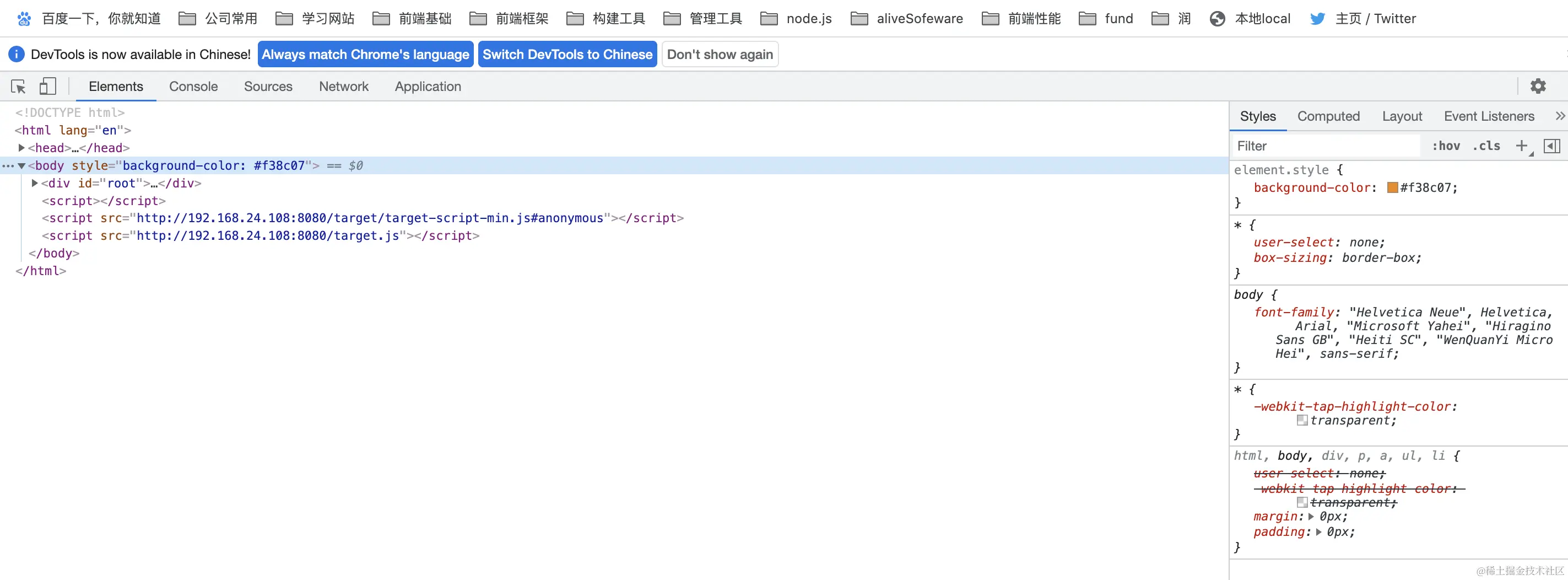Select the Styles pane tab
Image resolution: width=1568 pixels, height=580 pixels.
pos(1258,116)
